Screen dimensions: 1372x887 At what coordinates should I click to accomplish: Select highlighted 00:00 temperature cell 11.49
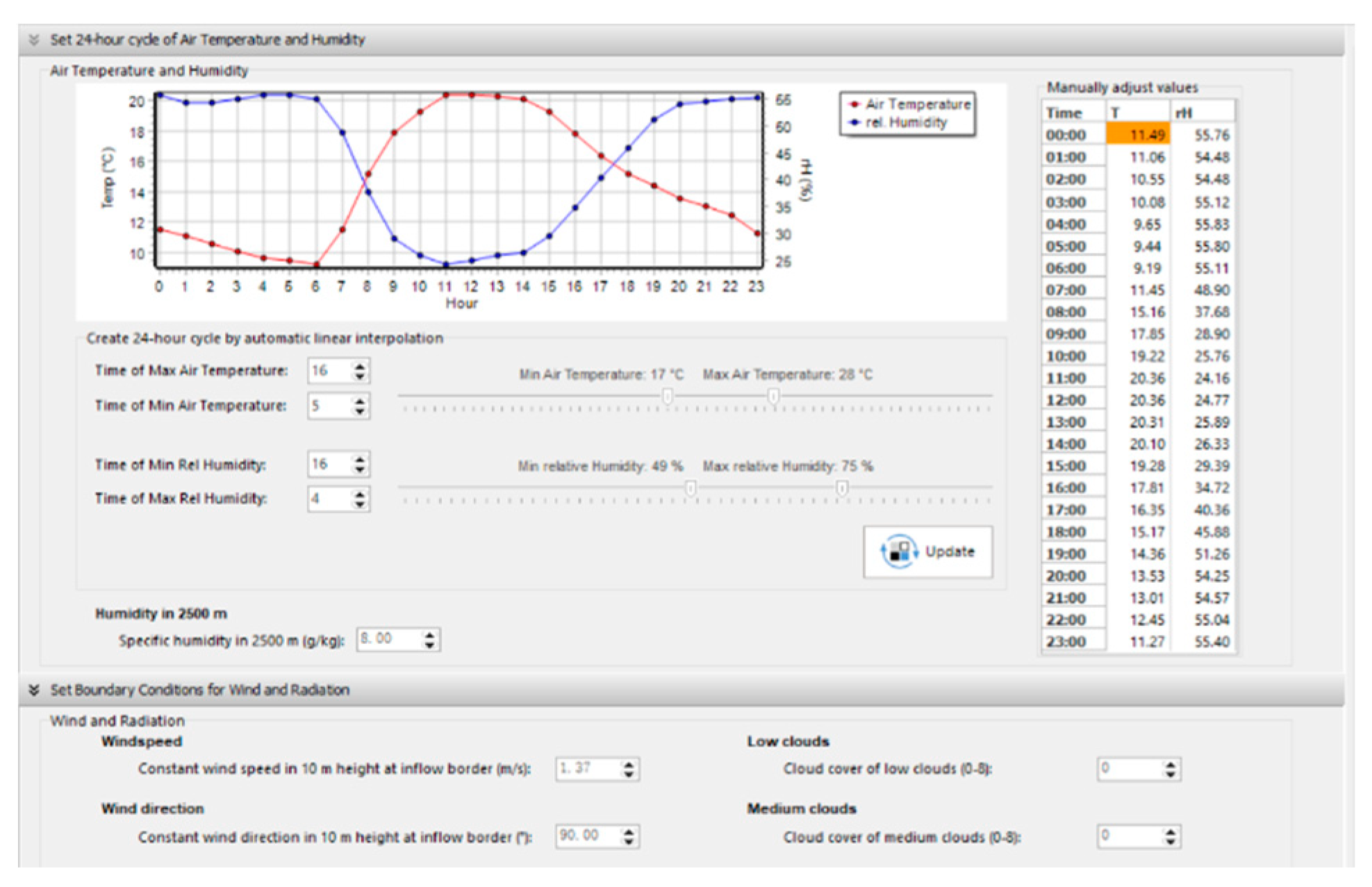click(x=1138, y=135)
